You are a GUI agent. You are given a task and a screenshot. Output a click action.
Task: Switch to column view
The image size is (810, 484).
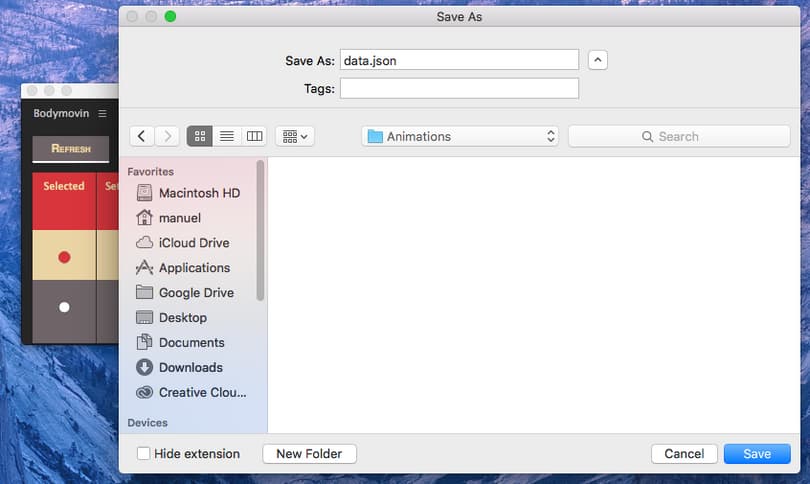click(254, 136)
